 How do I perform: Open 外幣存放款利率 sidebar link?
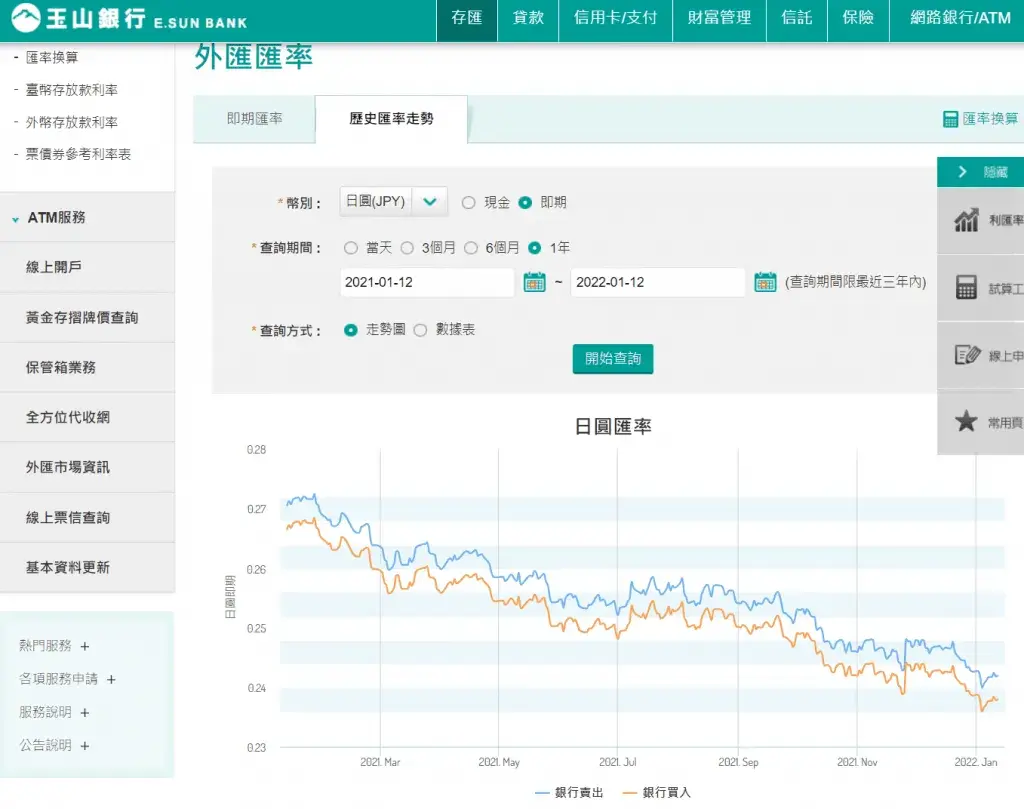[x=72, y=122]
